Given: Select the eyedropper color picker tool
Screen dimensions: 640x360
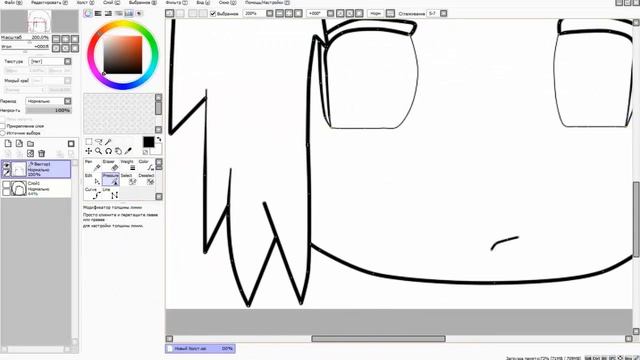Looking at the screenshot, I should (128, 151).
